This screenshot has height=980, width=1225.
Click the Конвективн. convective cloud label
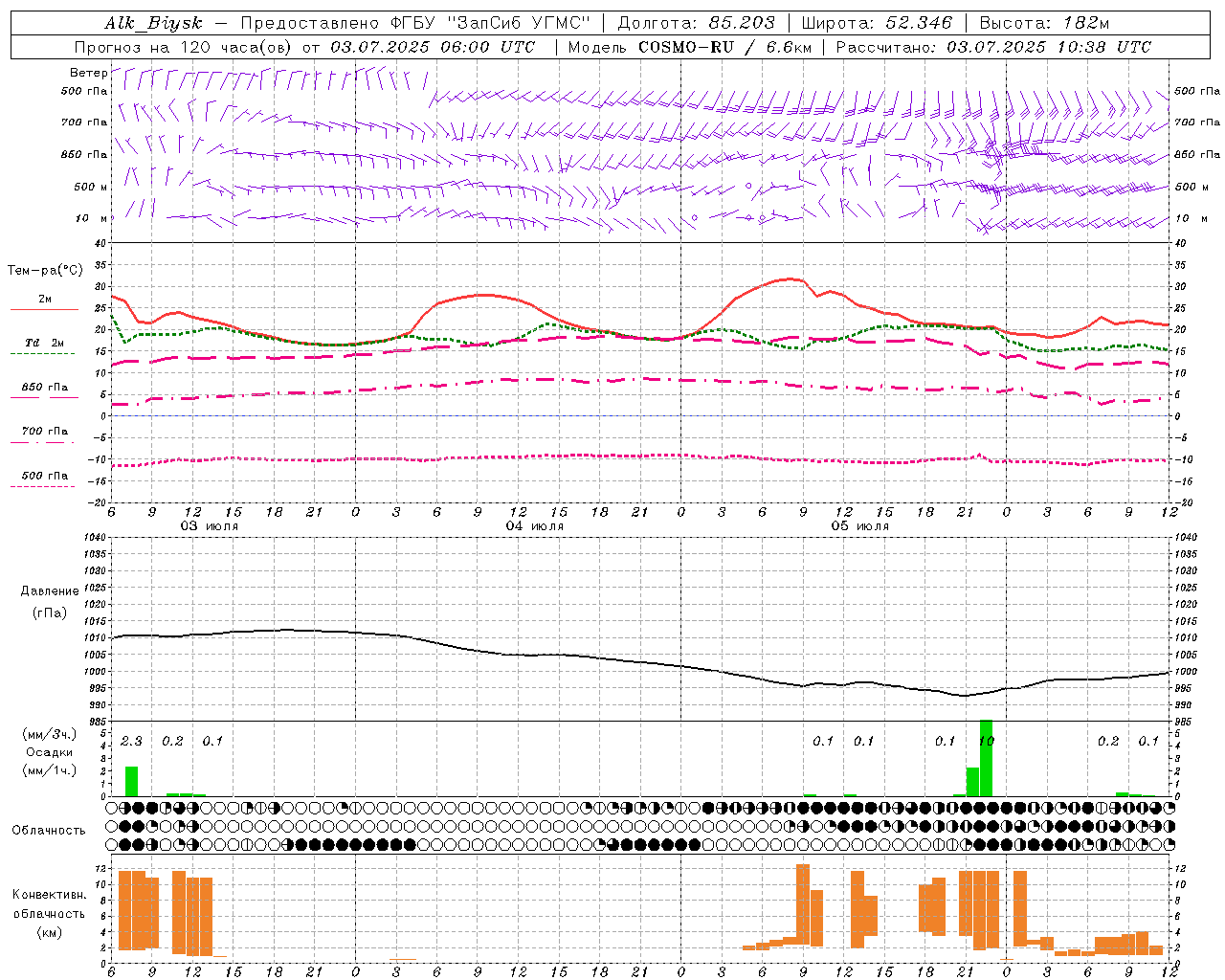49,895
